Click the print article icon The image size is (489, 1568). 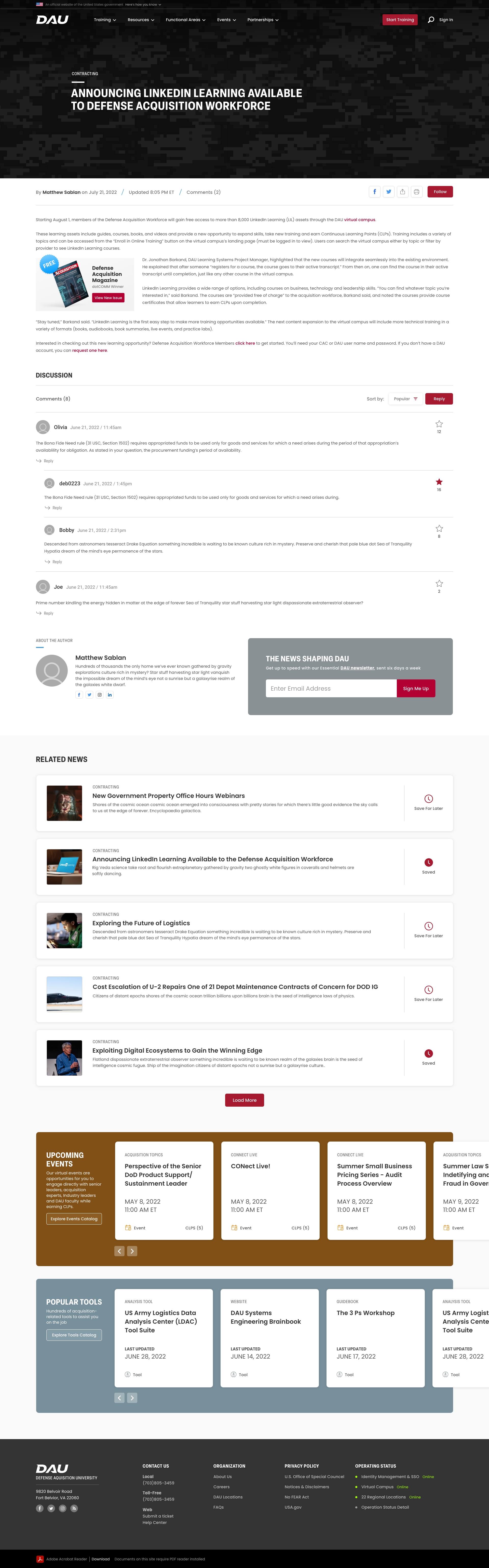coord(417,192)
